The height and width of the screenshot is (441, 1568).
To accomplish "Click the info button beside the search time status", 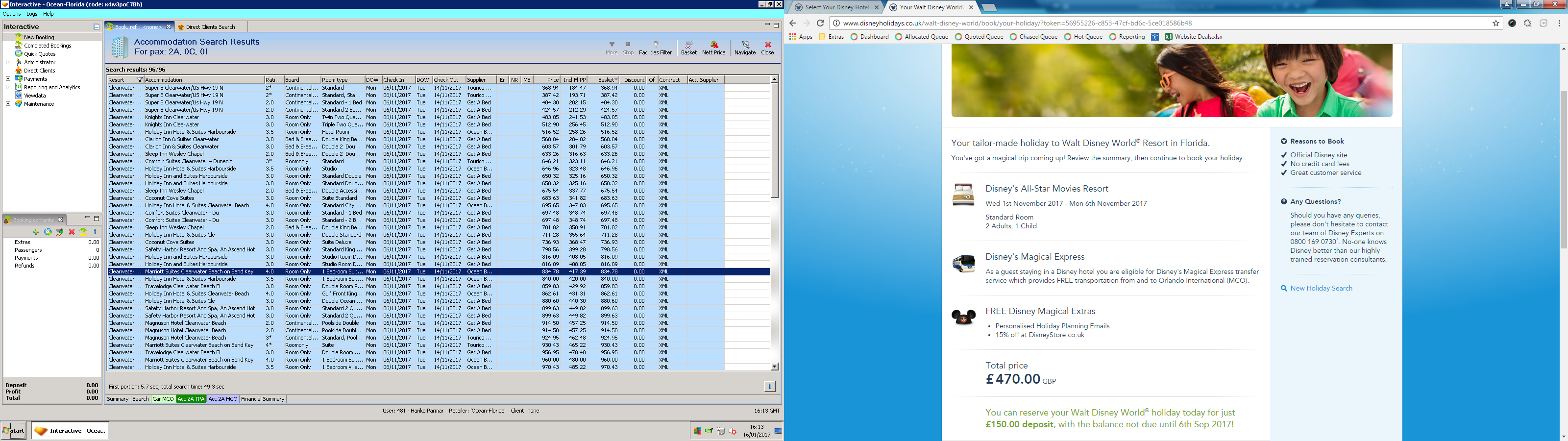I will point(769,387).
